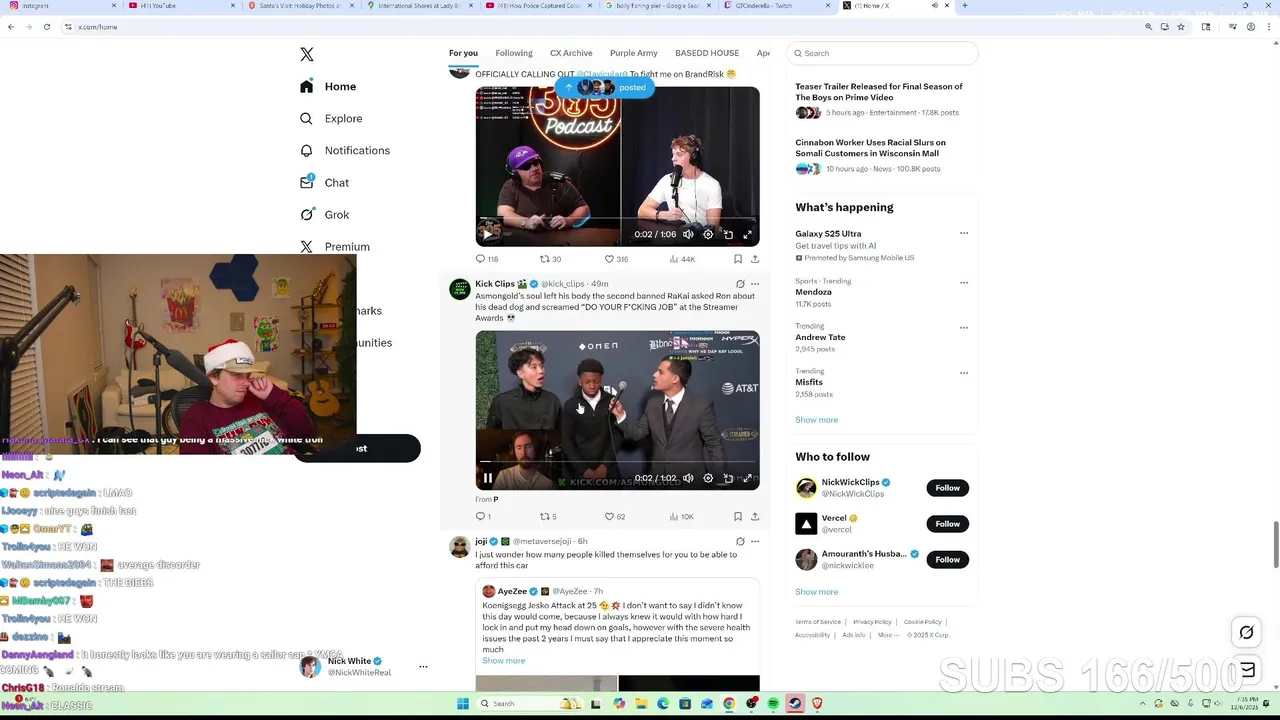Open the floating Grok button at bottom right
Image resolution: width=1280 pixels, height=720 pixels.
pos(1246,632)
